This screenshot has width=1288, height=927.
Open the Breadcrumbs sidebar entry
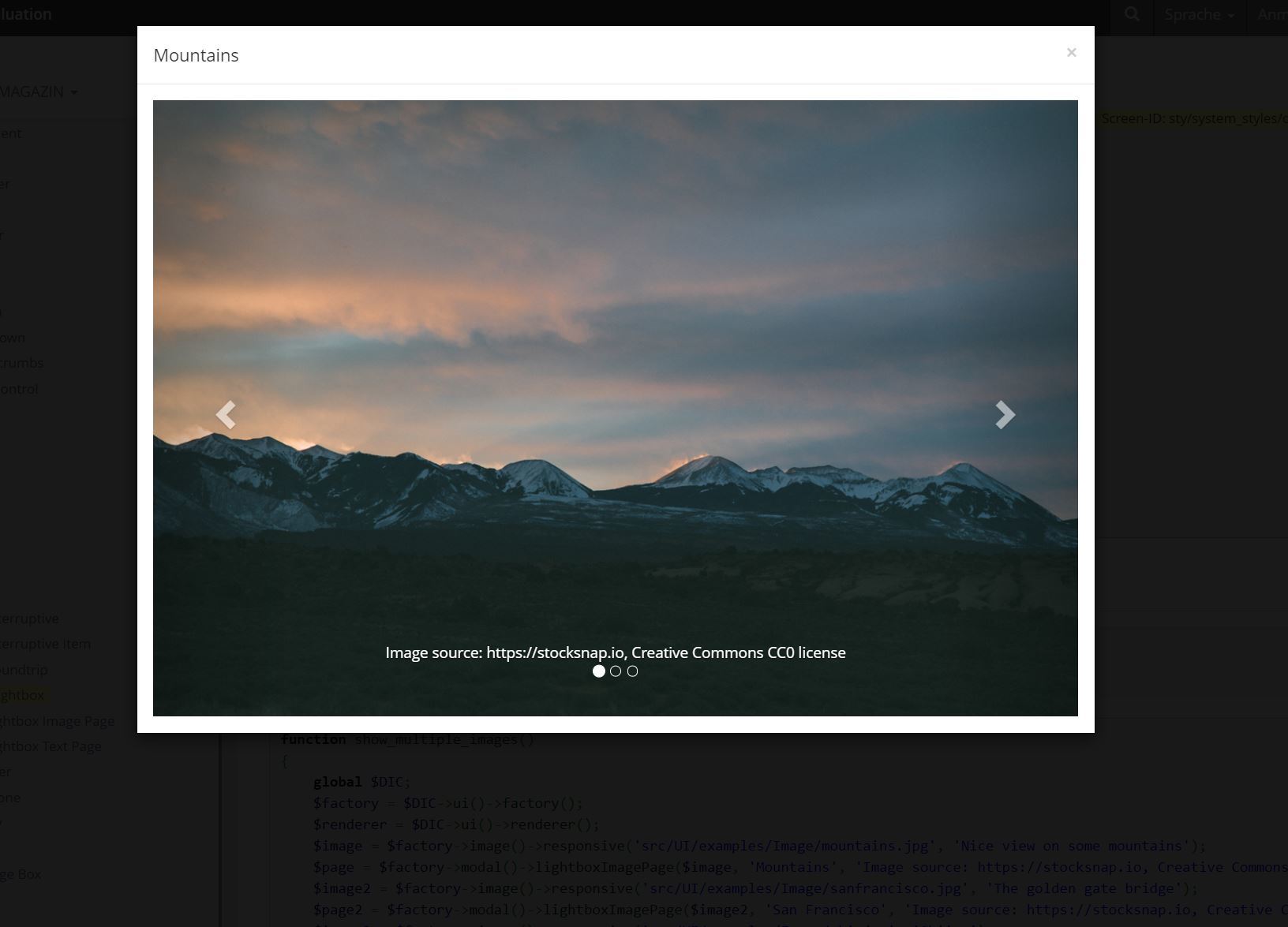(x=22, y=363)
